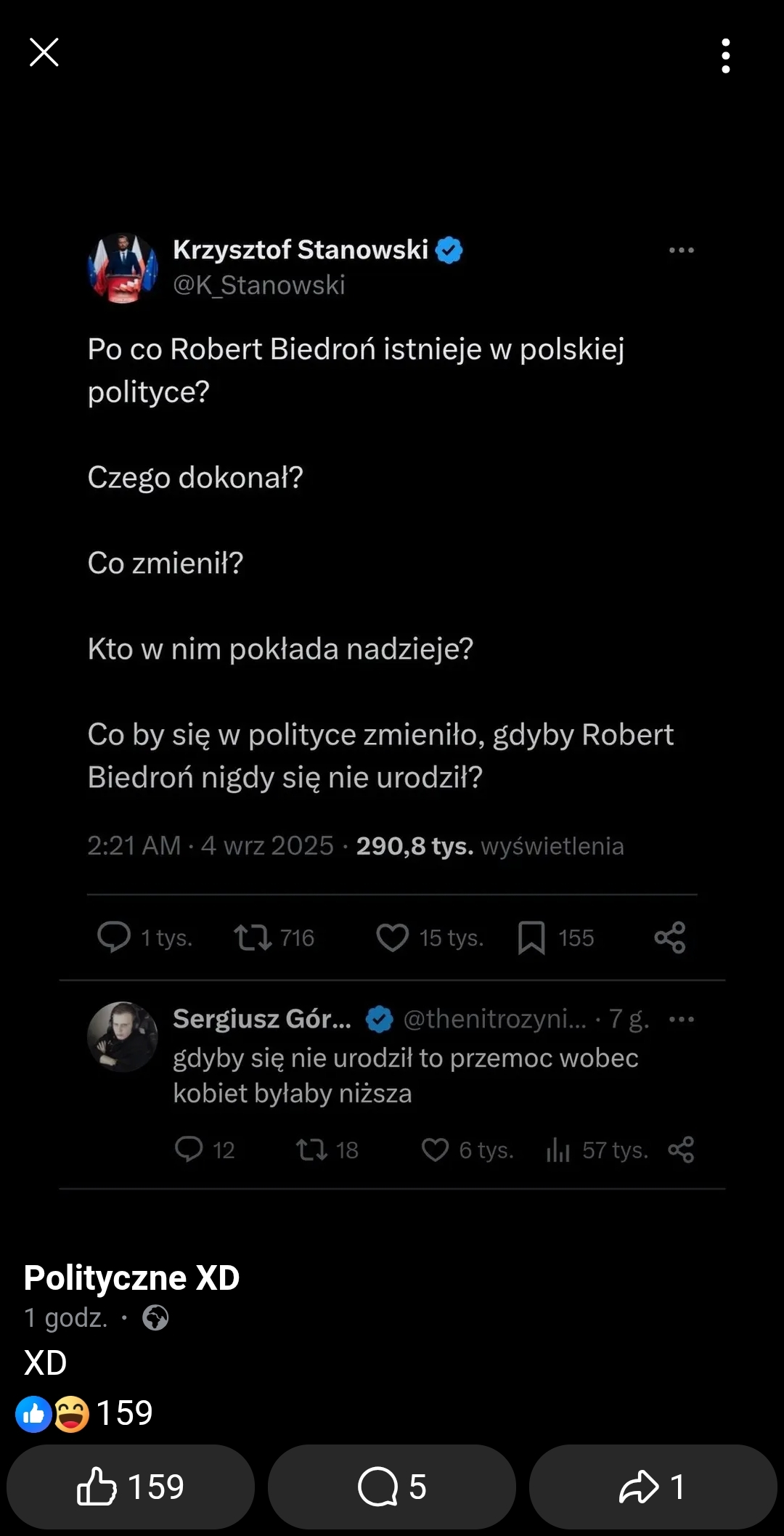784x1536 pixels.
Task: Expand the more menu on Sergiusz's reply
Action: (x=681, y=1020)
